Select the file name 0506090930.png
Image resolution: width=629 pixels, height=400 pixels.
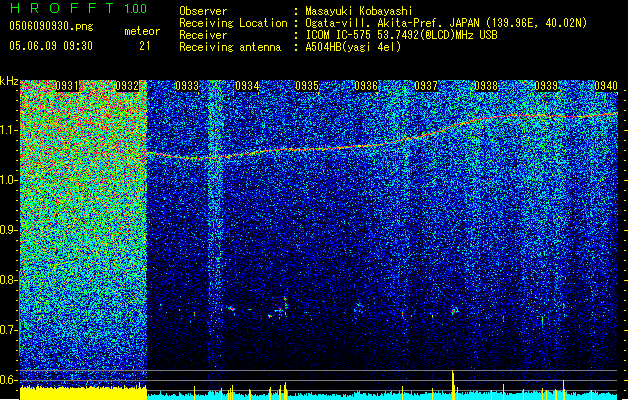tap(51, 26)
